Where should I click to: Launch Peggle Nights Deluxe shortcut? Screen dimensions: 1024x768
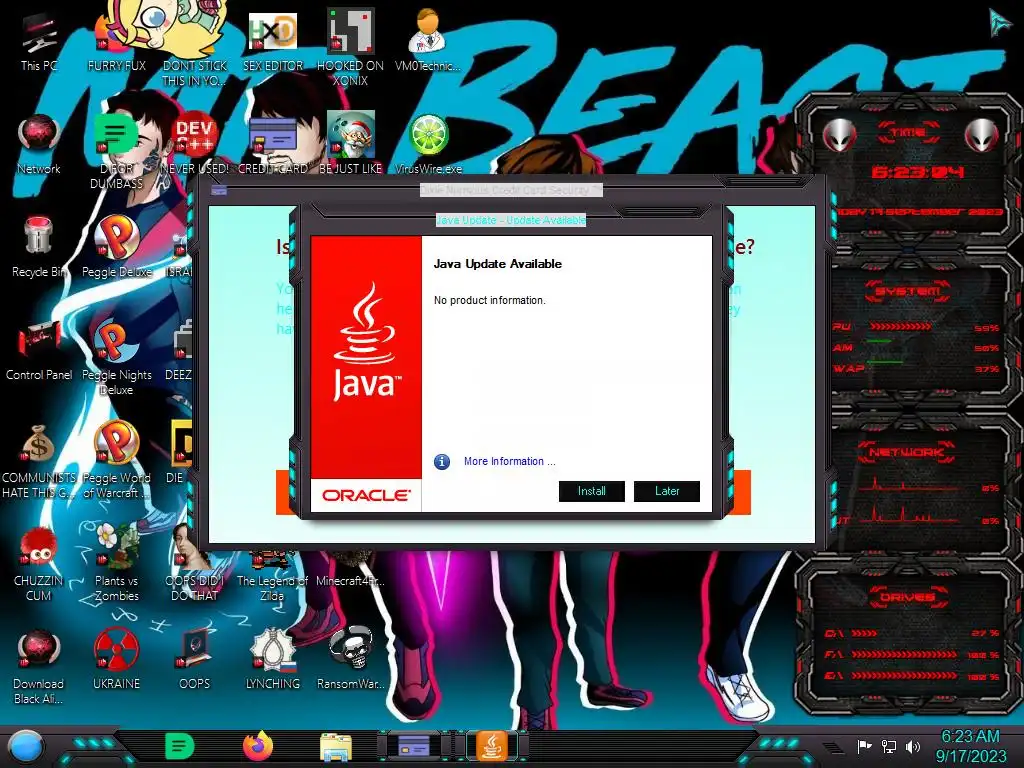click(x=117, y=356)
